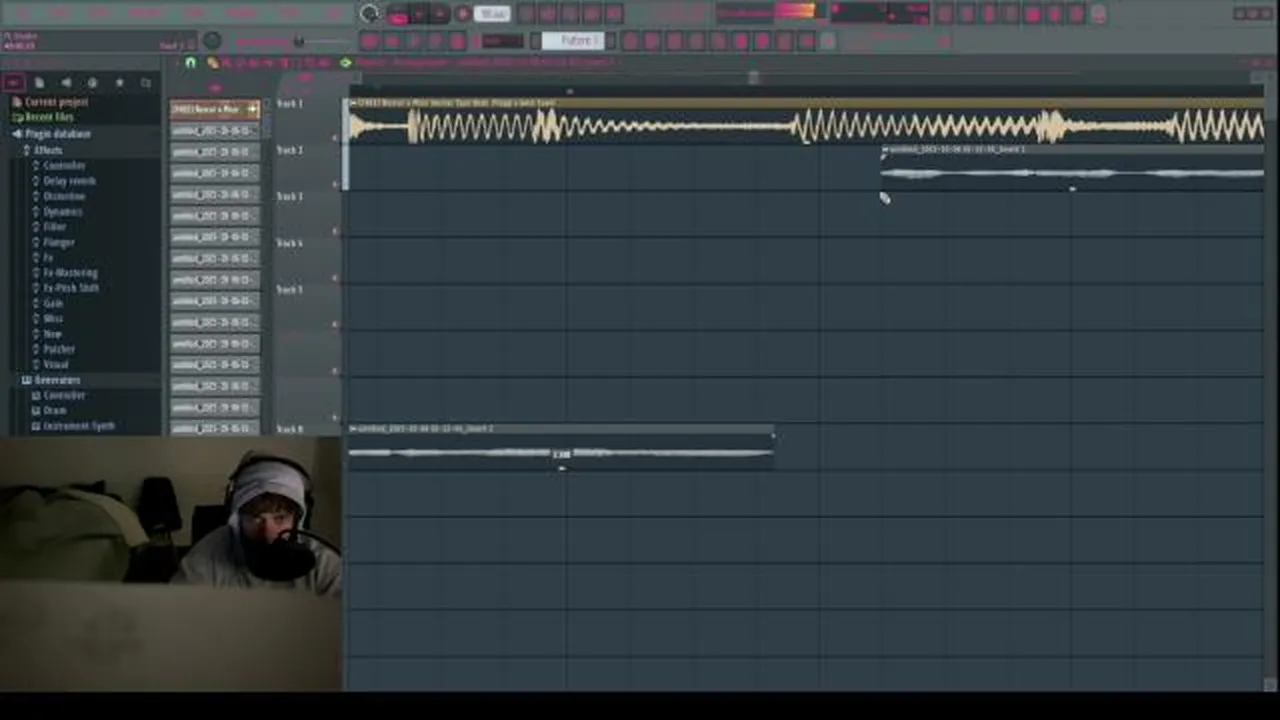The width and height of the screenshot is (1280, 720).
Task: Open Instrument Synth generators category
Action: (77, 426)
